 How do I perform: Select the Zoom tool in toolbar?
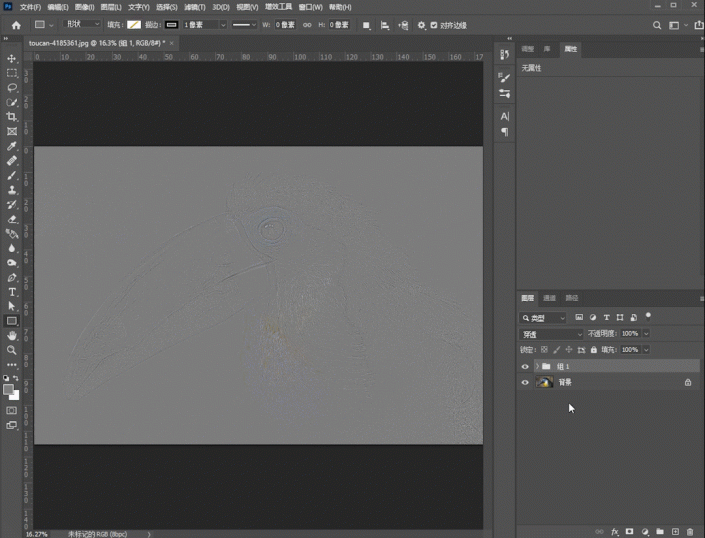(12, 350)
